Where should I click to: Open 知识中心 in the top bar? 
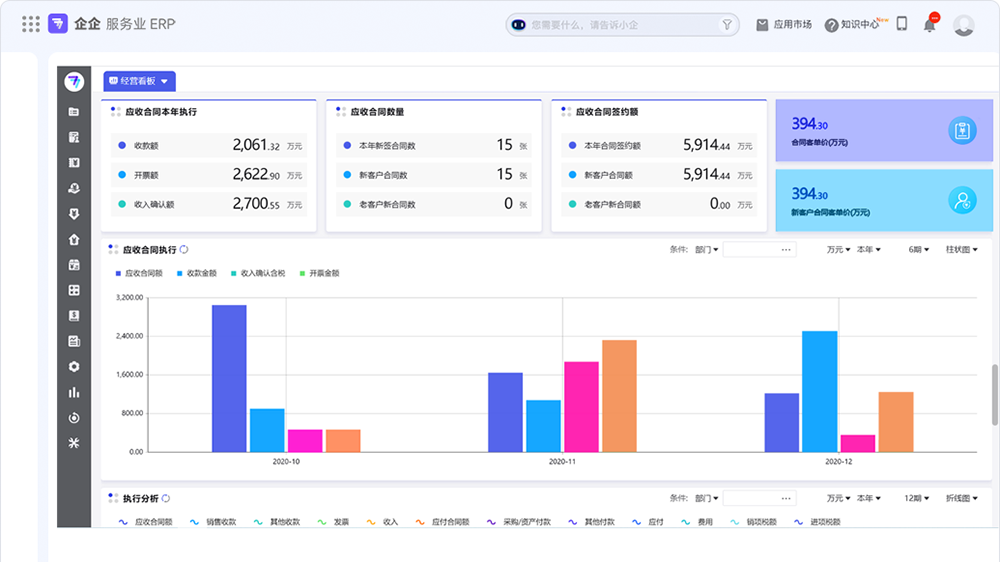point(853,24)
